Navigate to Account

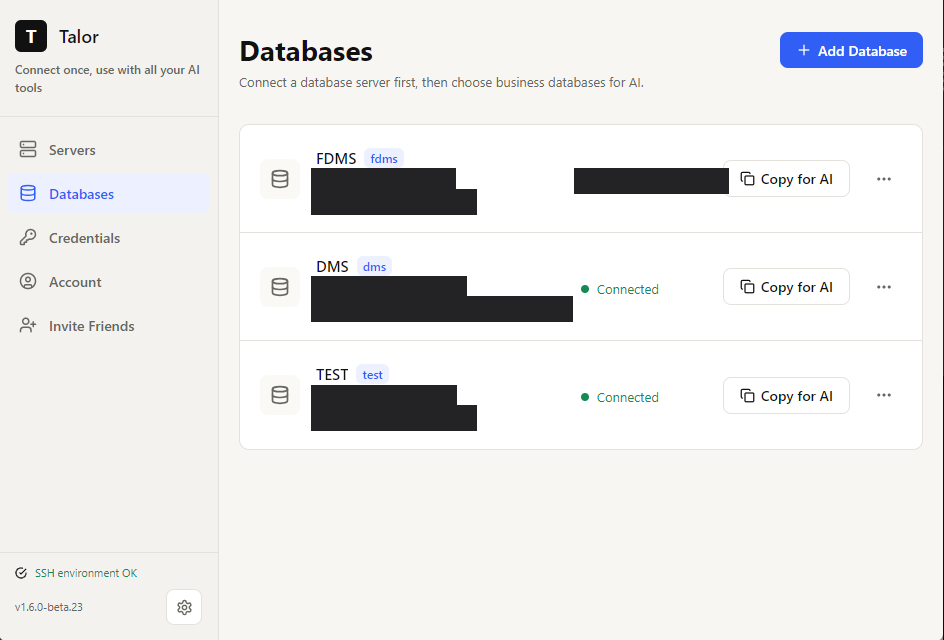pyautogui.click(x=108, y=282)
